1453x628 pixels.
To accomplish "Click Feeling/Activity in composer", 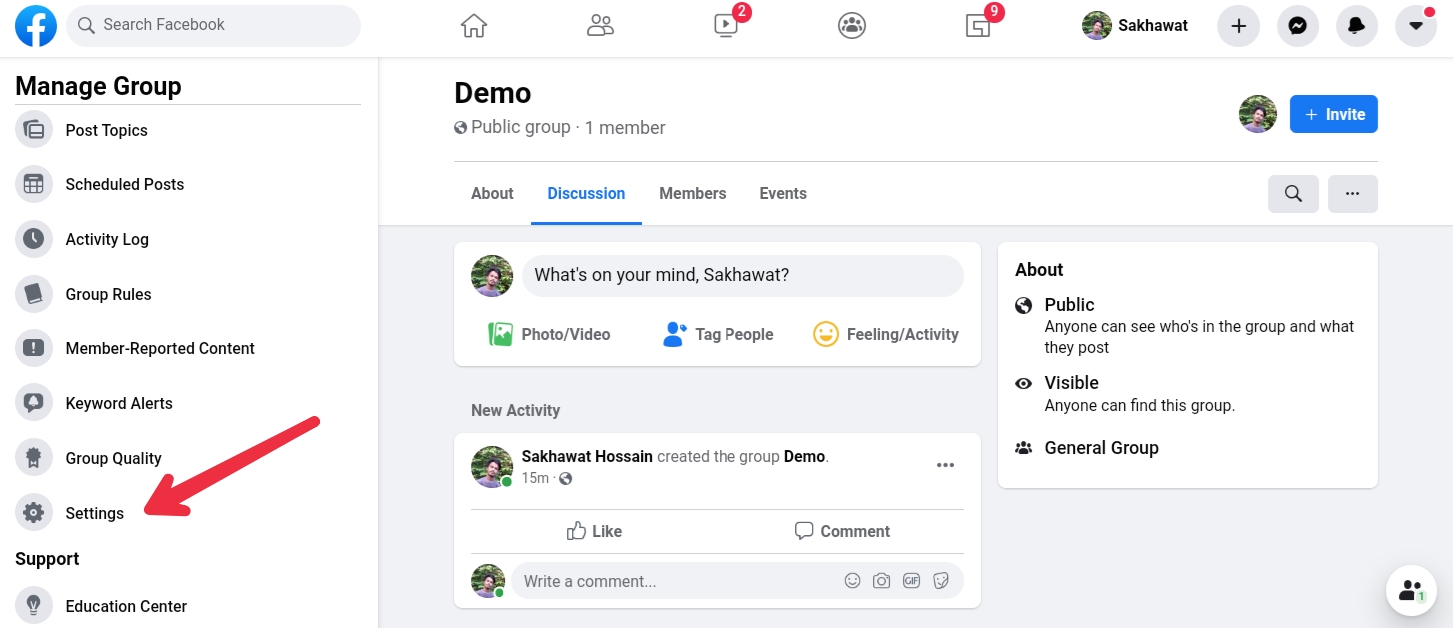I will [886, 334].
